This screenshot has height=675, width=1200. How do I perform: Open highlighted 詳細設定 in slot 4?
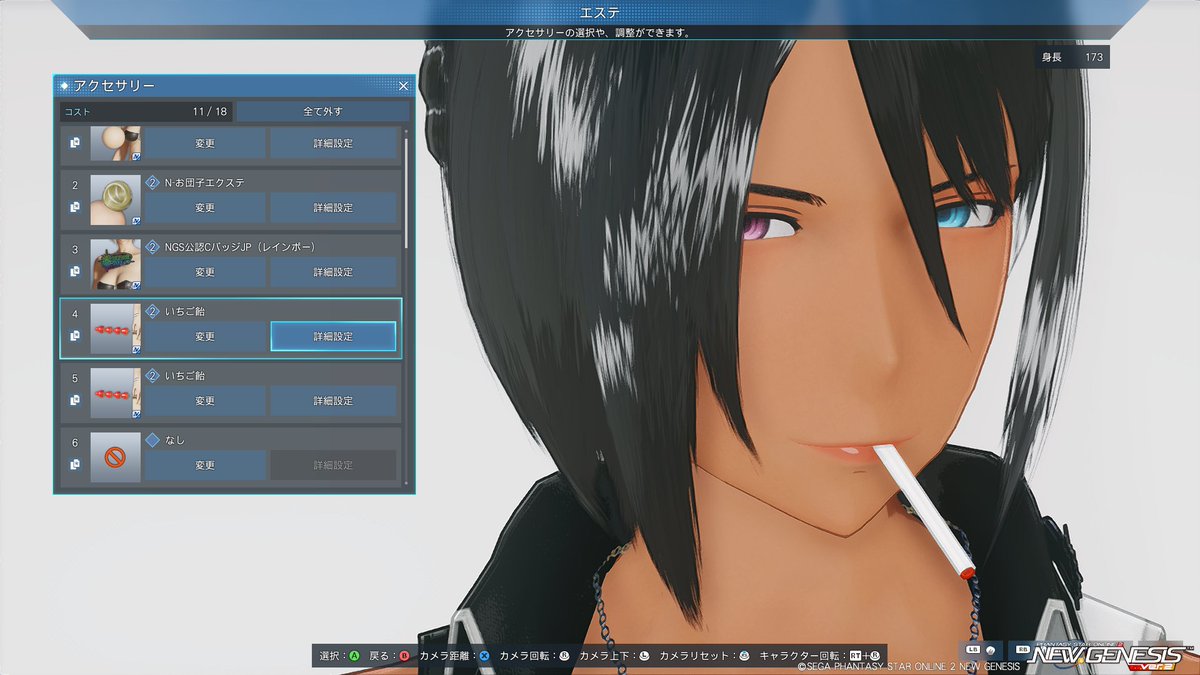pyautogui.click(x=333, y=336)
